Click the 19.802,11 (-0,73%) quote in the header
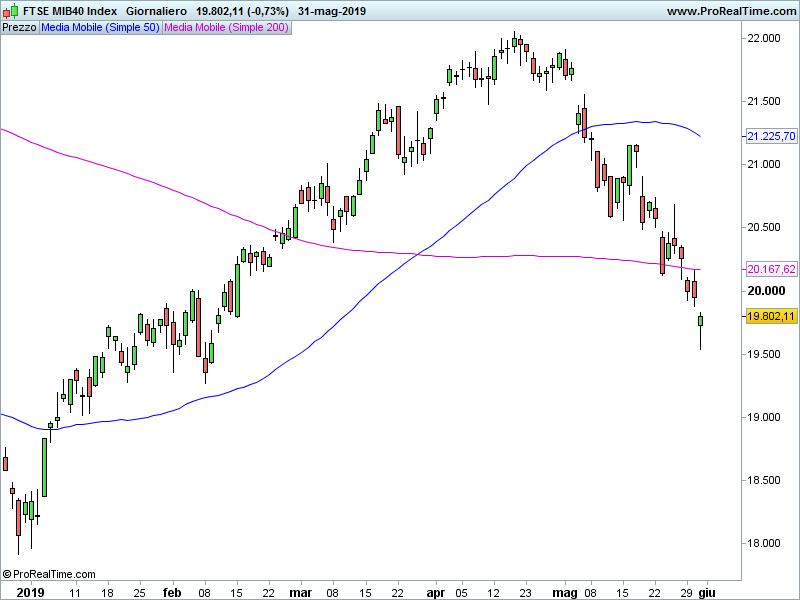800x600 pixels. pyautogui.click(x=242, y=11)
